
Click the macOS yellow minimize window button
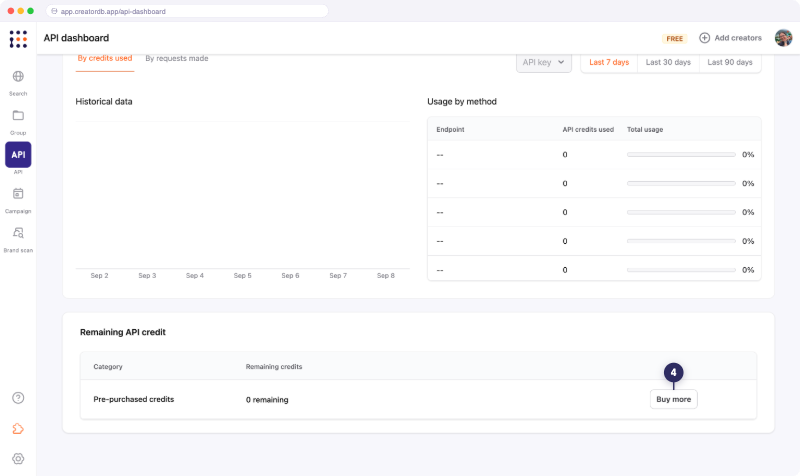point(20,11)
